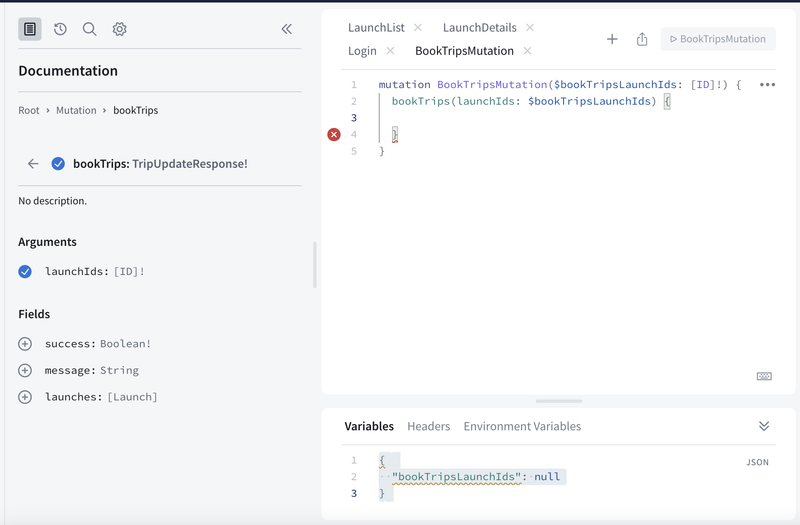The image size is (800, 525).
Task: Click the plus icon to add new tab
Action: [612, 39]
